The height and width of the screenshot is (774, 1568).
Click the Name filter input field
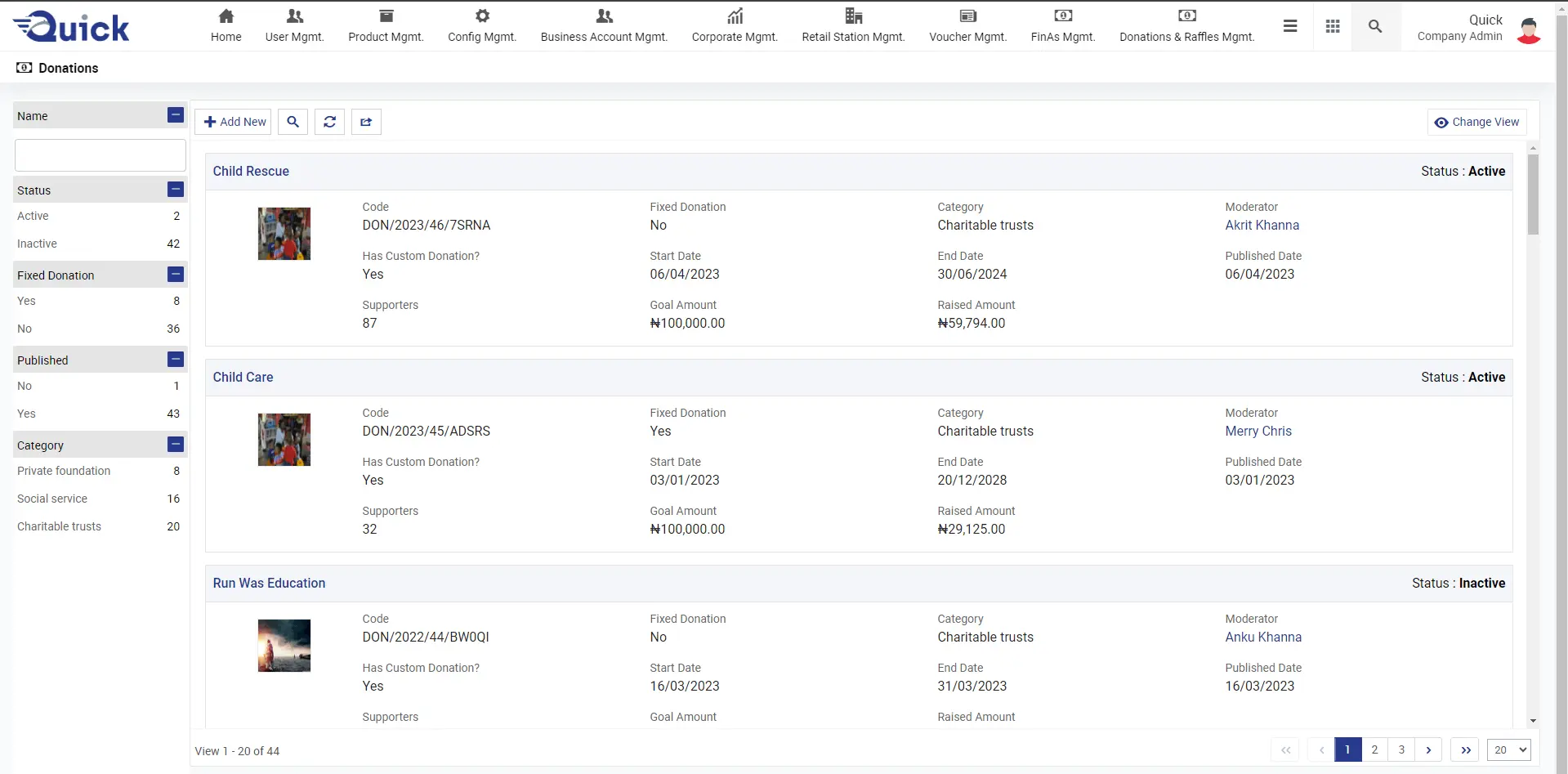pyautogui.click(x=101, y=155)
